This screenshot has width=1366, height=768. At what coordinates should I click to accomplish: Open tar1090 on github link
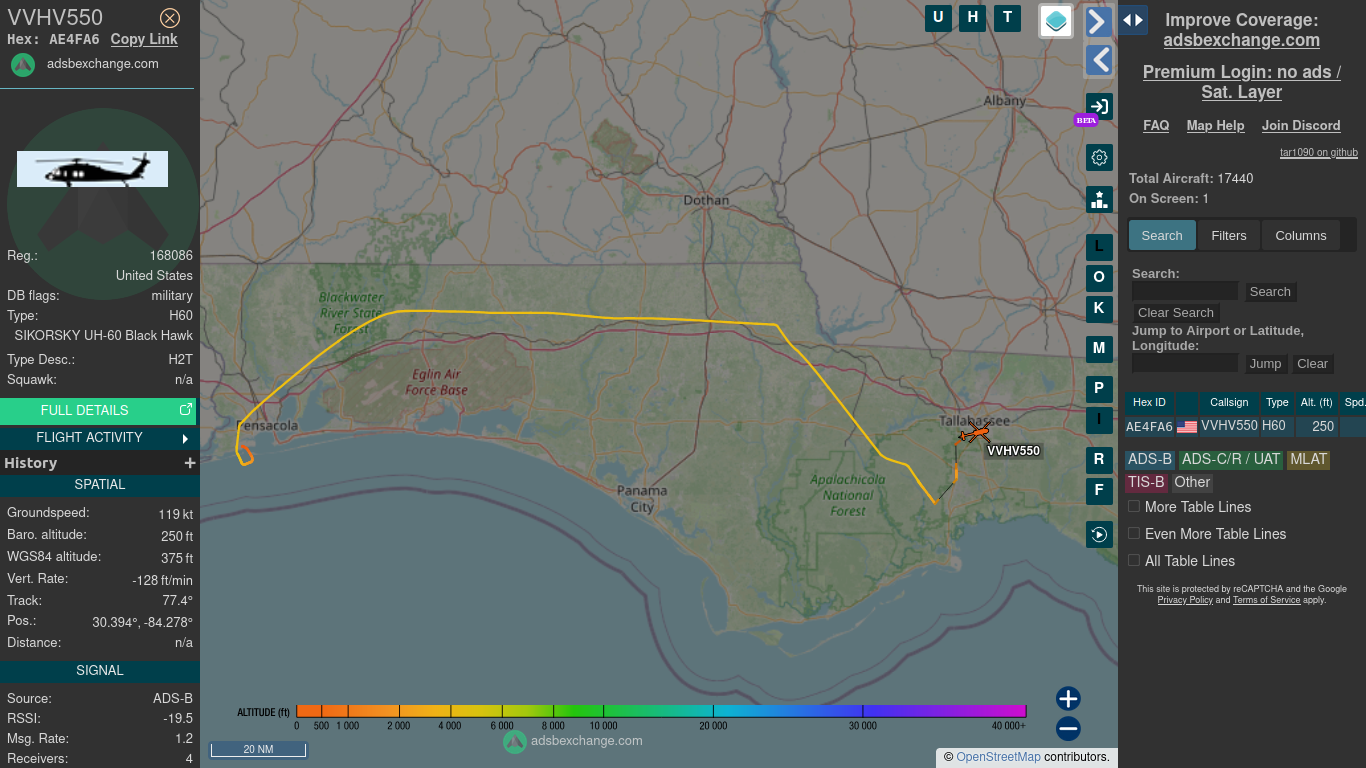tap(1319, 153)
